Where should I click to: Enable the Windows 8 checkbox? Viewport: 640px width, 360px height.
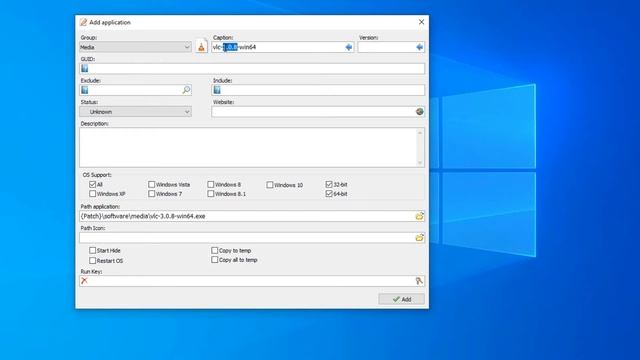pos(211,184)
